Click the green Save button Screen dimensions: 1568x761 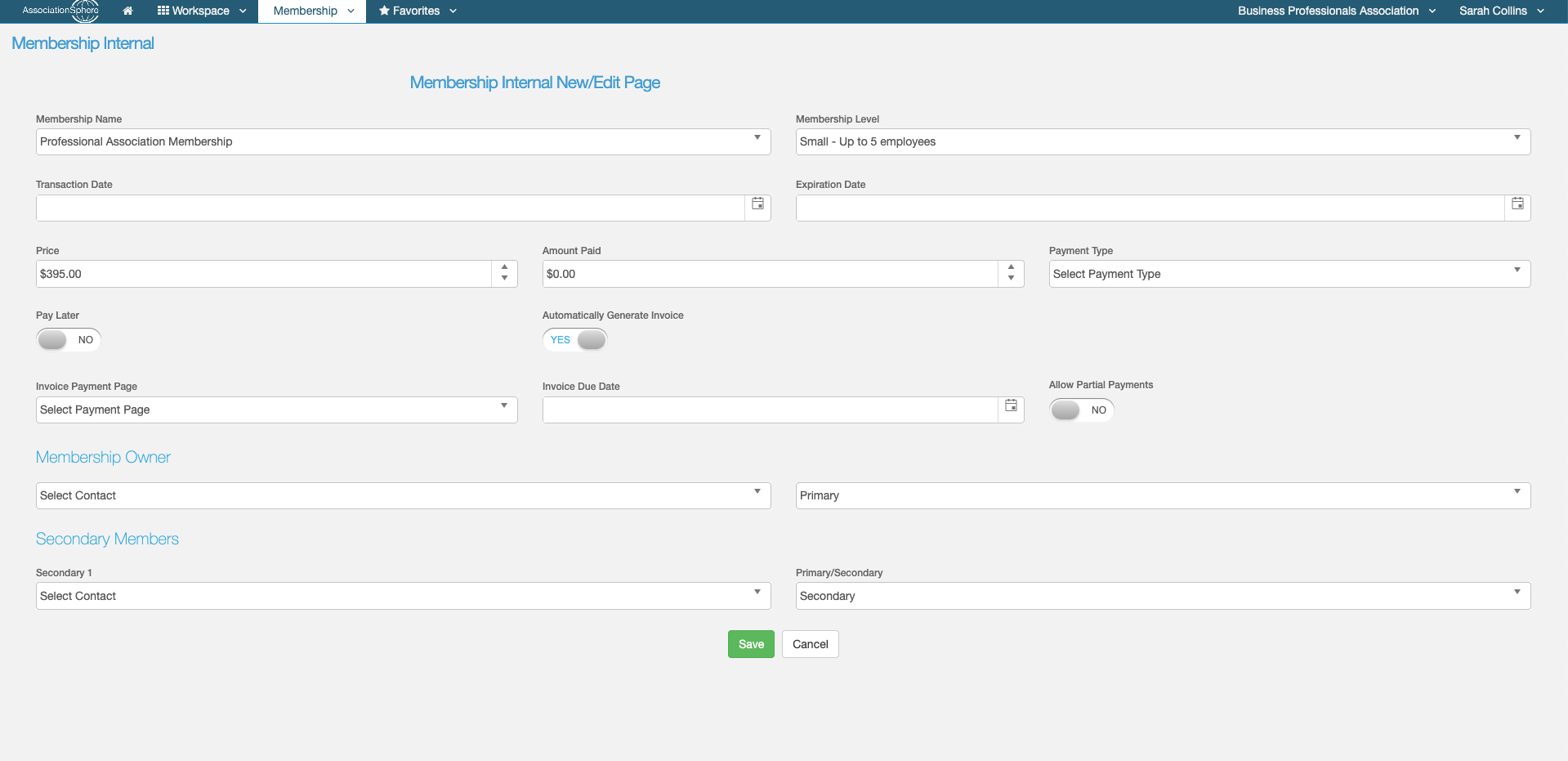pos(751,644)
